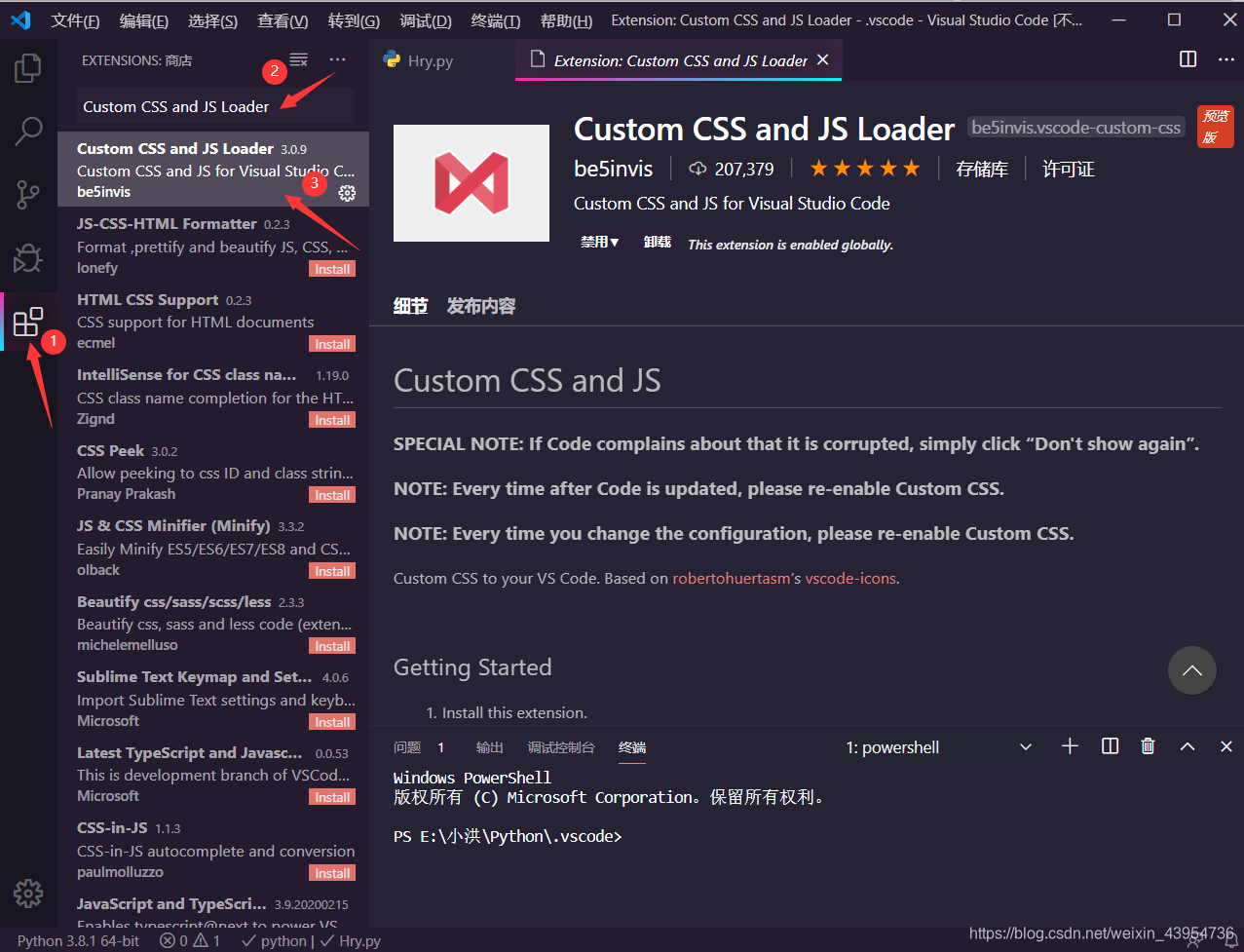Open the Explorer view in activity bar

tap(28, 67)
